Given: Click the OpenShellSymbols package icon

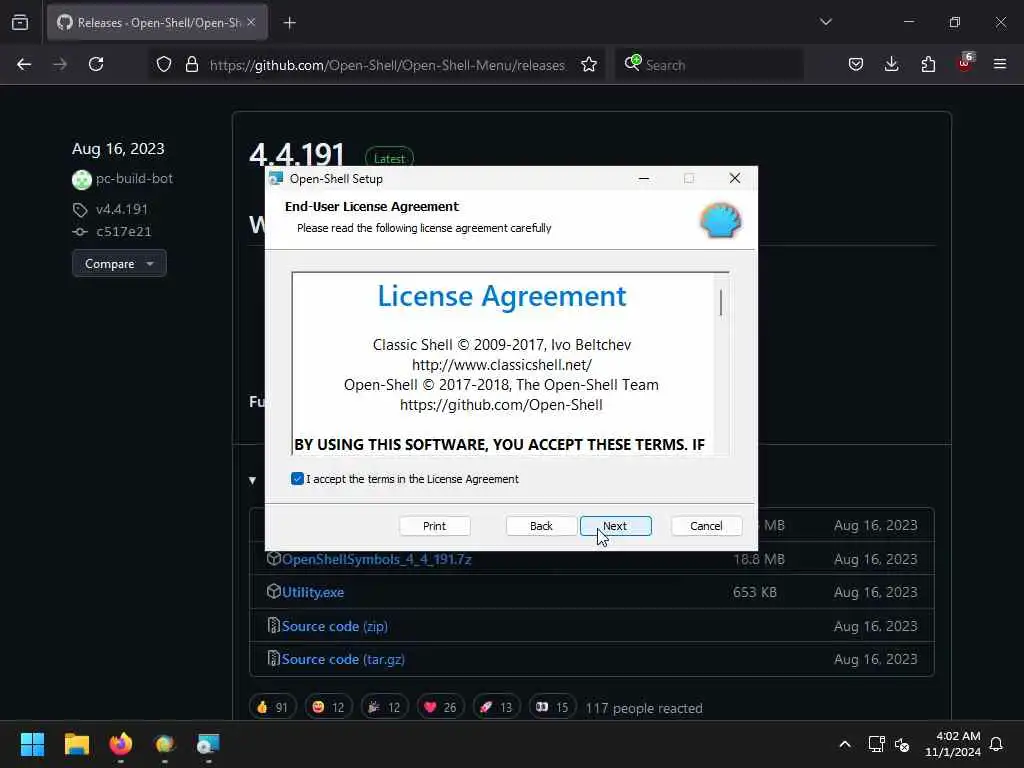Looking at the screenshot, I should pyautogui.click(x=274, y=558).
